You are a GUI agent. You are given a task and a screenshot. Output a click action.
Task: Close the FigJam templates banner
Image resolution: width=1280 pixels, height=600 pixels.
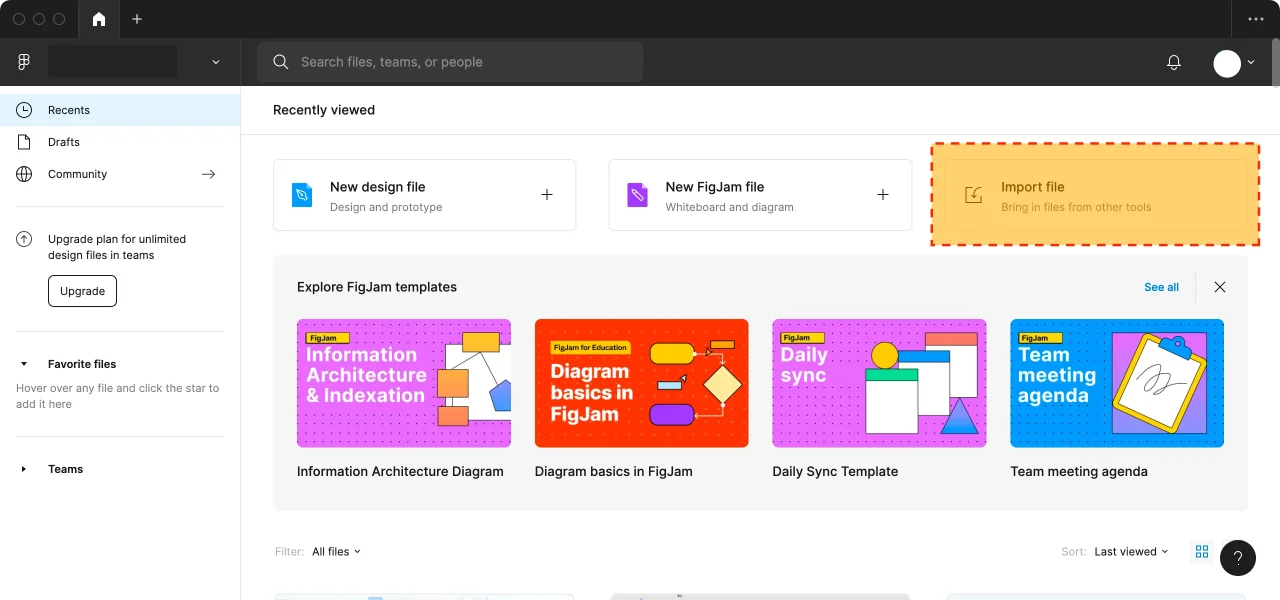1220,287
